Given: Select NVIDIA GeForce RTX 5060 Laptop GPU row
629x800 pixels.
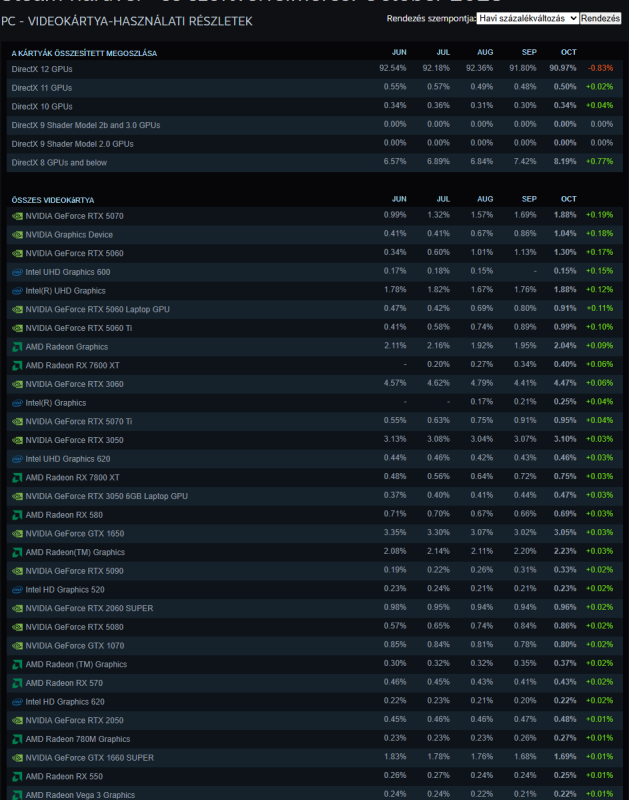Looking at the screenshot, I should (315, 309).
